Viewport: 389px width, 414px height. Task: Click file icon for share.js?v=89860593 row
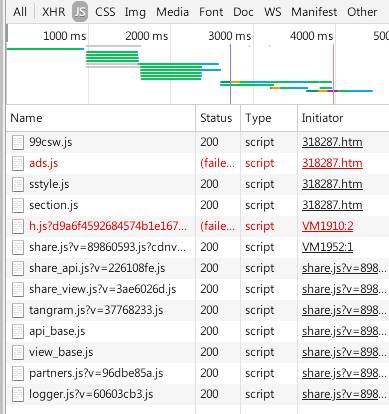click(18, 247)
